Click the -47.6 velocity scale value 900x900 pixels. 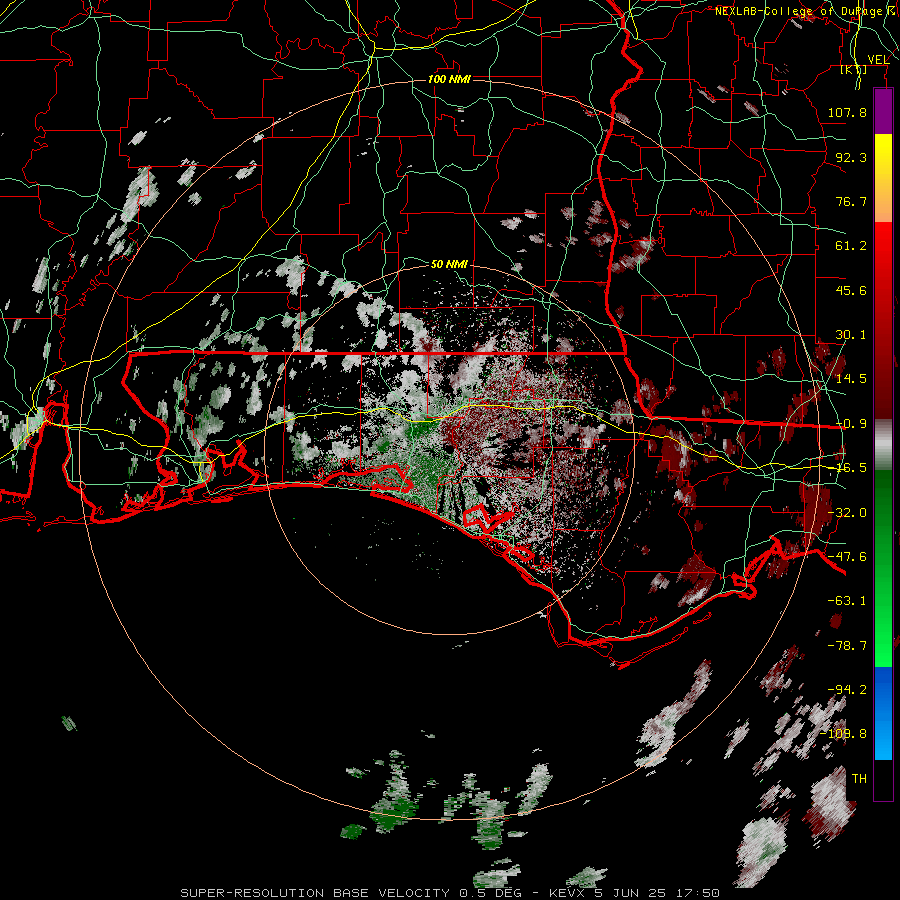847,557
